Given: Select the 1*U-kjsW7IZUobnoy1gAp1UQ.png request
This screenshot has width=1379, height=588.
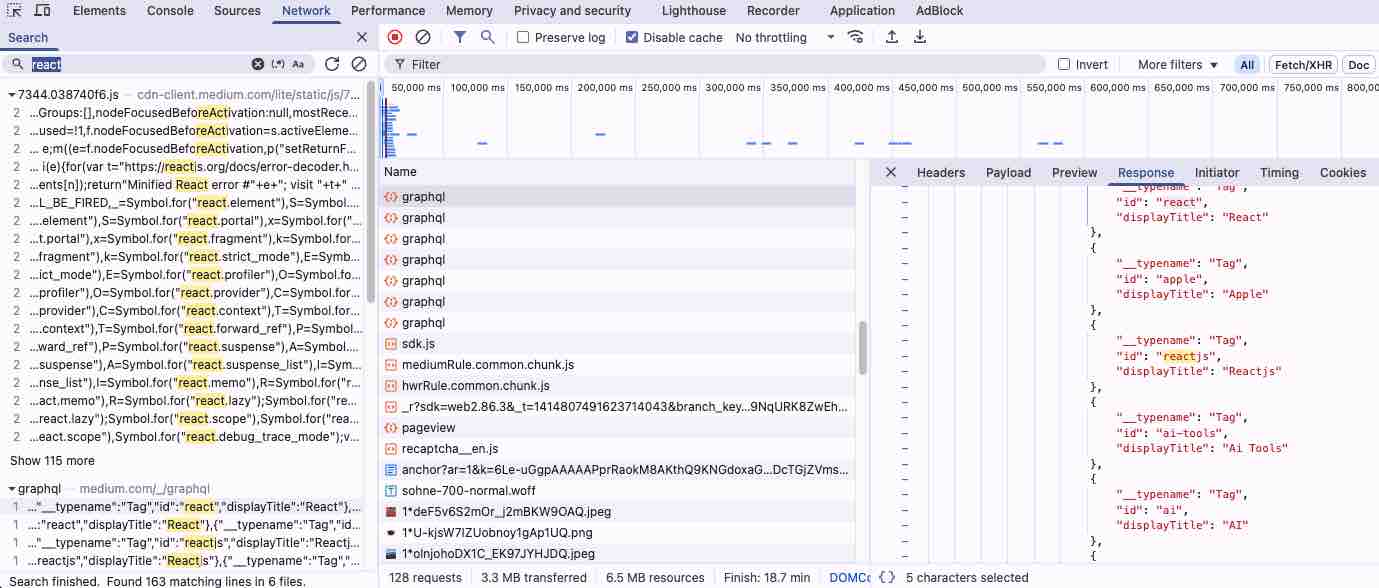Looking at the screenshot, I should coord(618,532).
